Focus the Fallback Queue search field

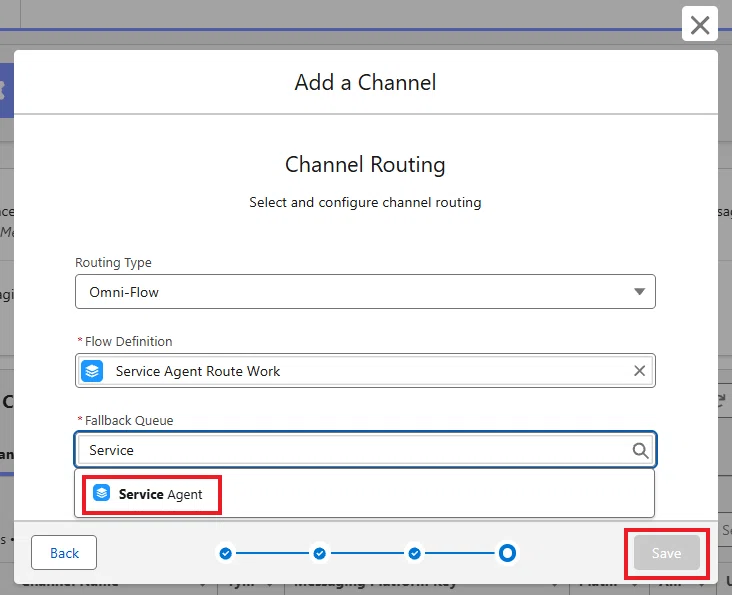pos(365,450)
